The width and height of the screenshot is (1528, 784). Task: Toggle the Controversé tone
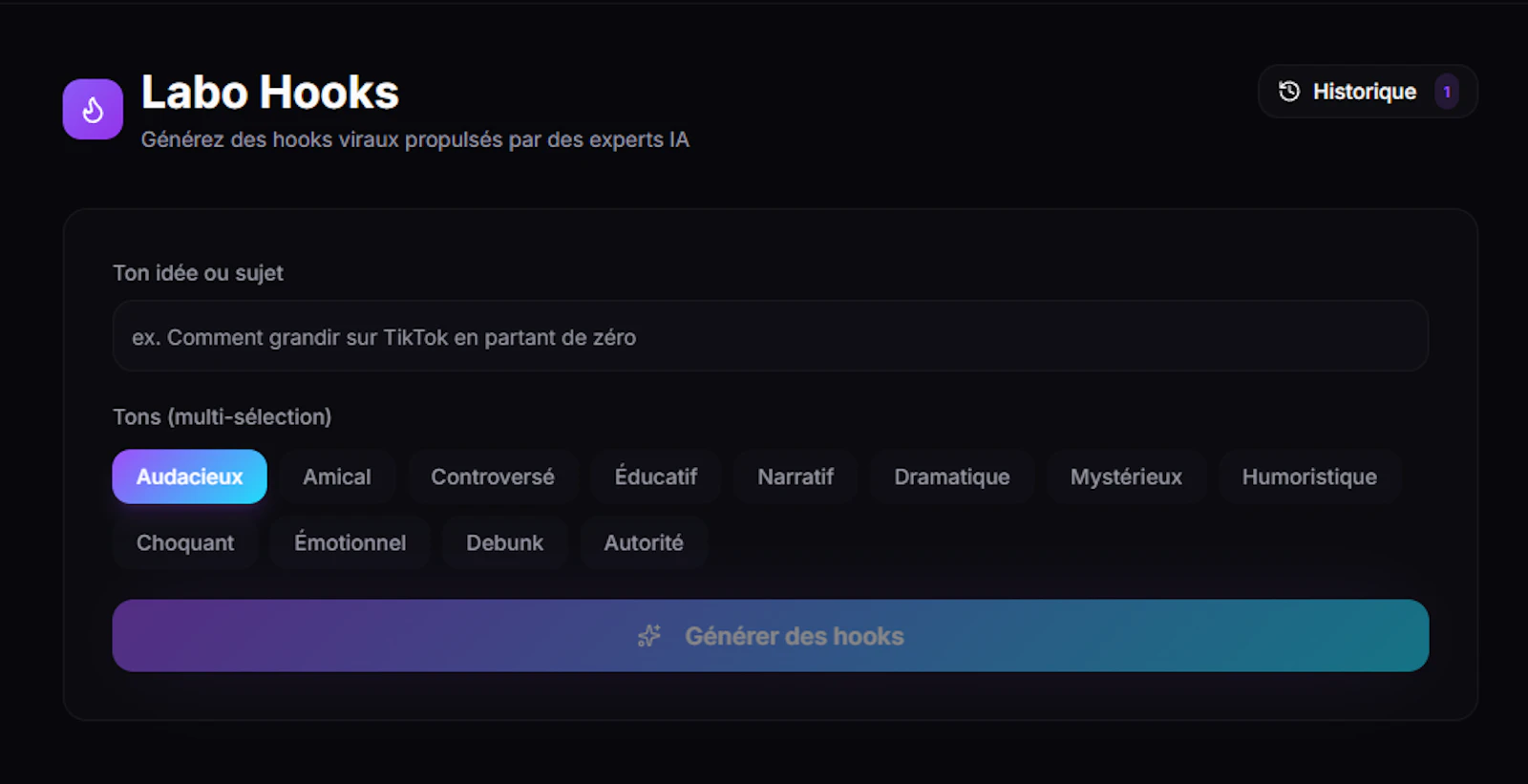click(493, 477)
